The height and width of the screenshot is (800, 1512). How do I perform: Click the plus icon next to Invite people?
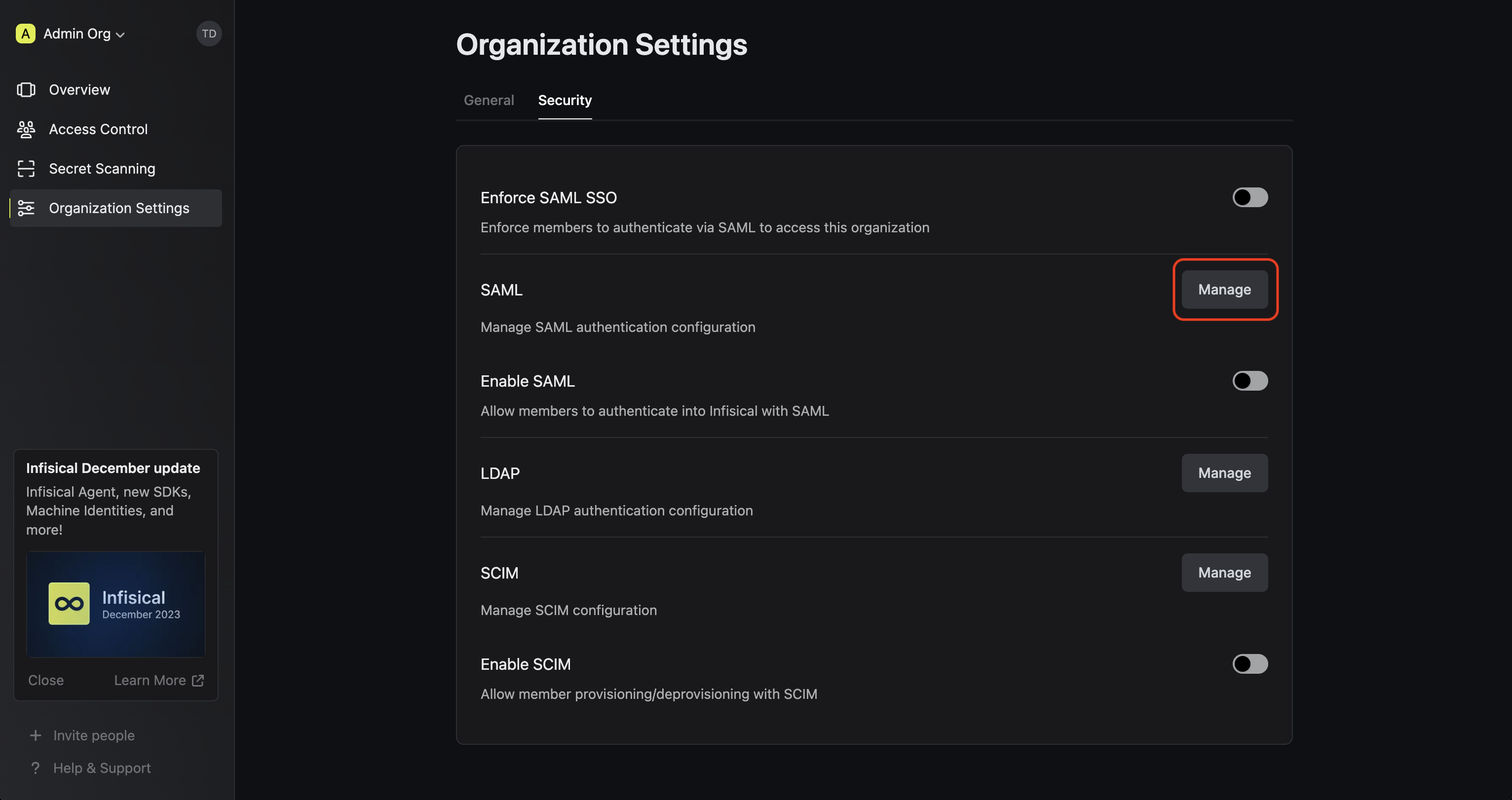(x=35, y=735)
